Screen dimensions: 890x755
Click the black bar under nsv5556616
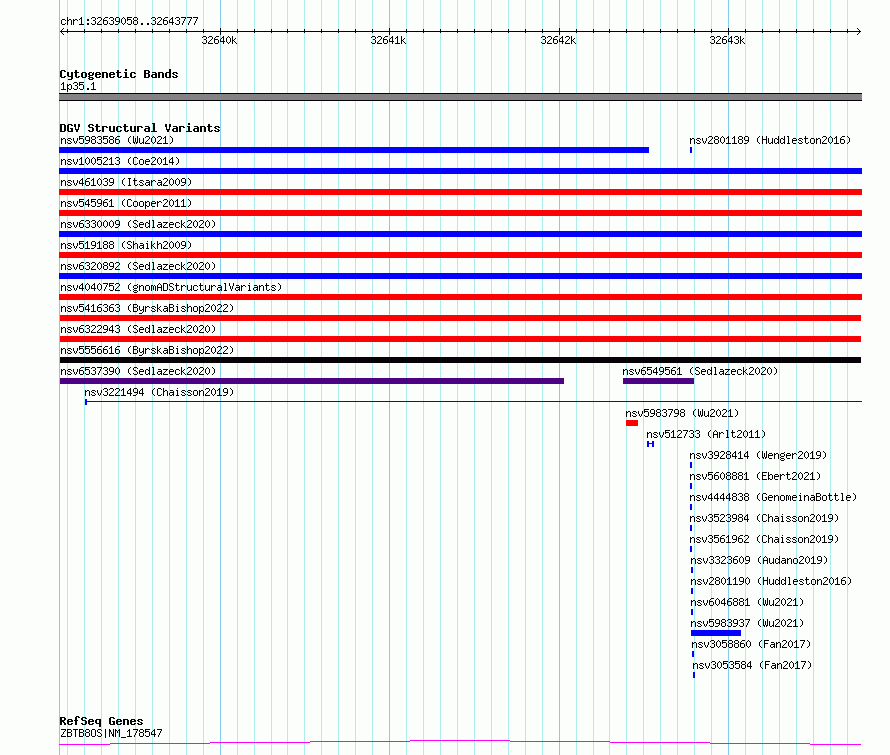click(460, 360)
